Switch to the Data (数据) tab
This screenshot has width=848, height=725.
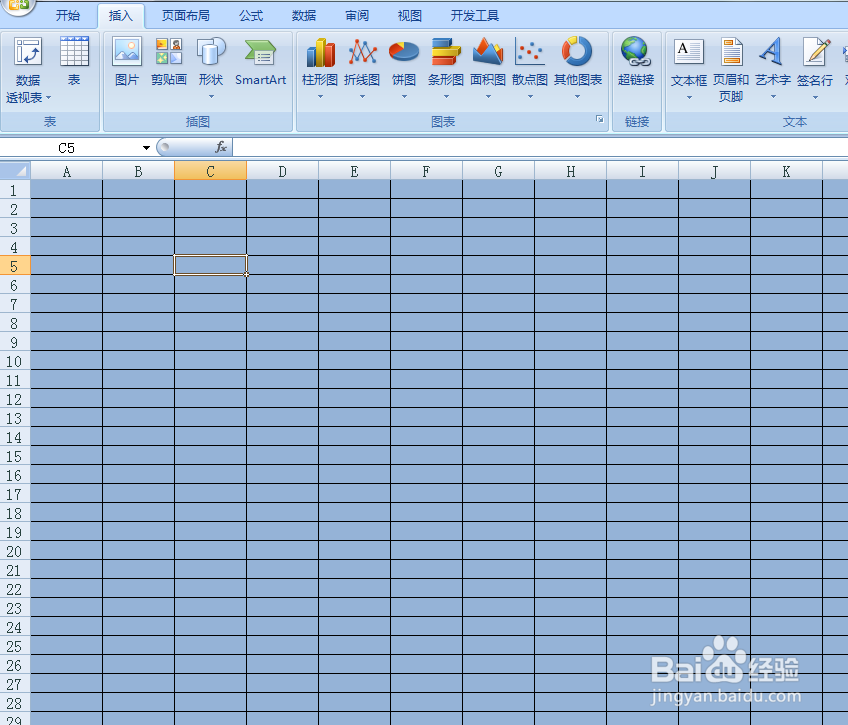[304, 16]
